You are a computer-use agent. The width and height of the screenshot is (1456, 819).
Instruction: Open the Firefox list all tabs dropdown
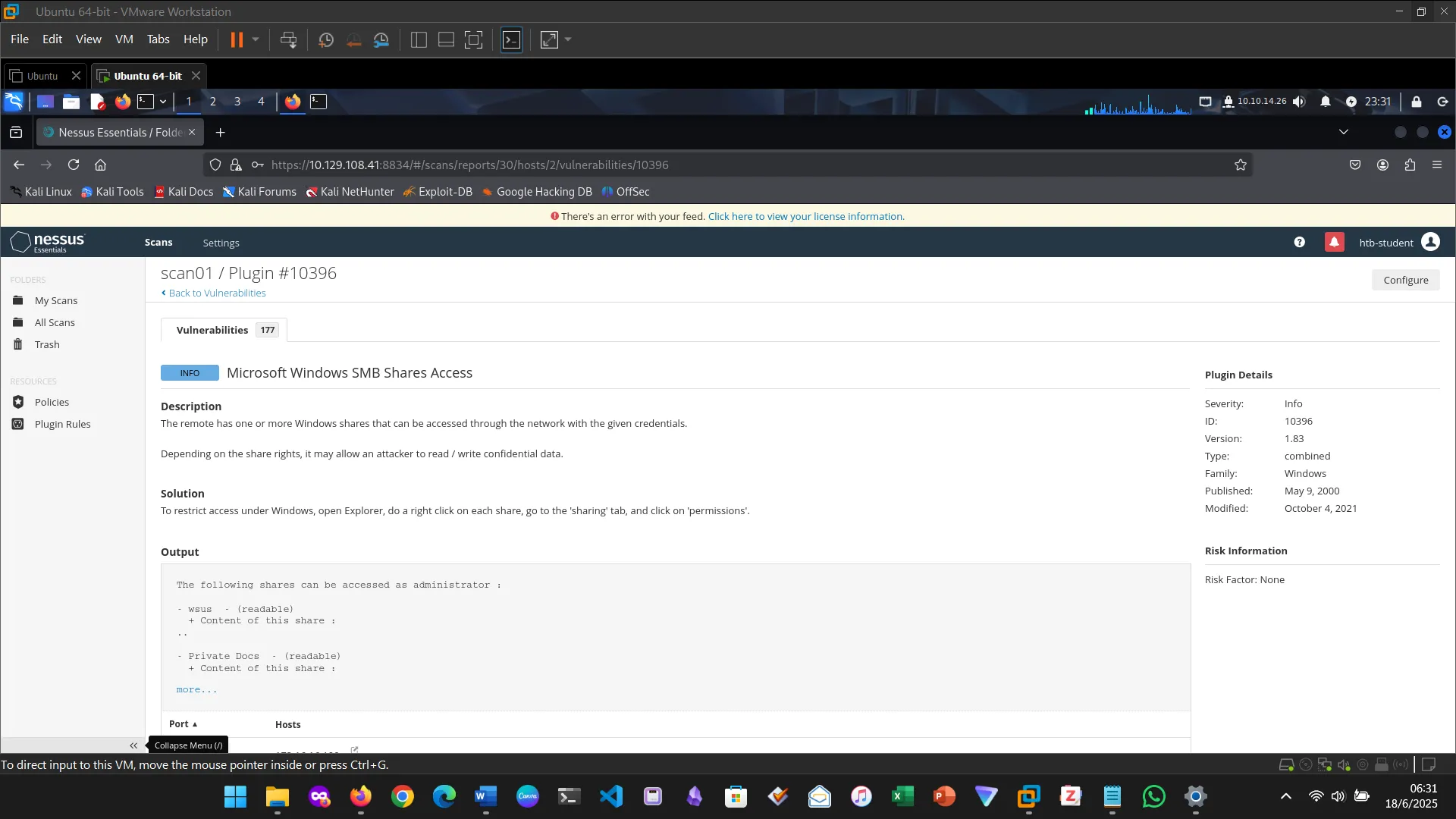click(1343, 132)
